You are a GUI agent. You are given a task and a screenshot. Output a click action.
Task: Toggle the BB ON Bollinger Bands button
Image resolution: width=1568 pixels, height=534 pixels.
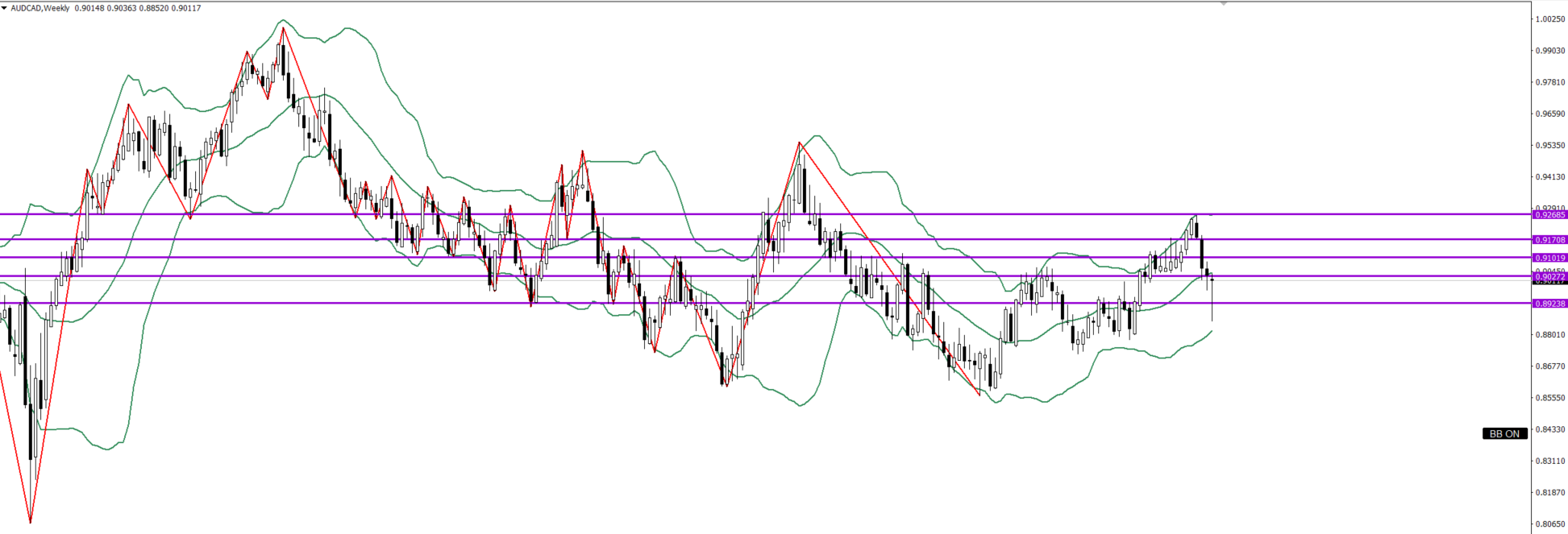1504,433
